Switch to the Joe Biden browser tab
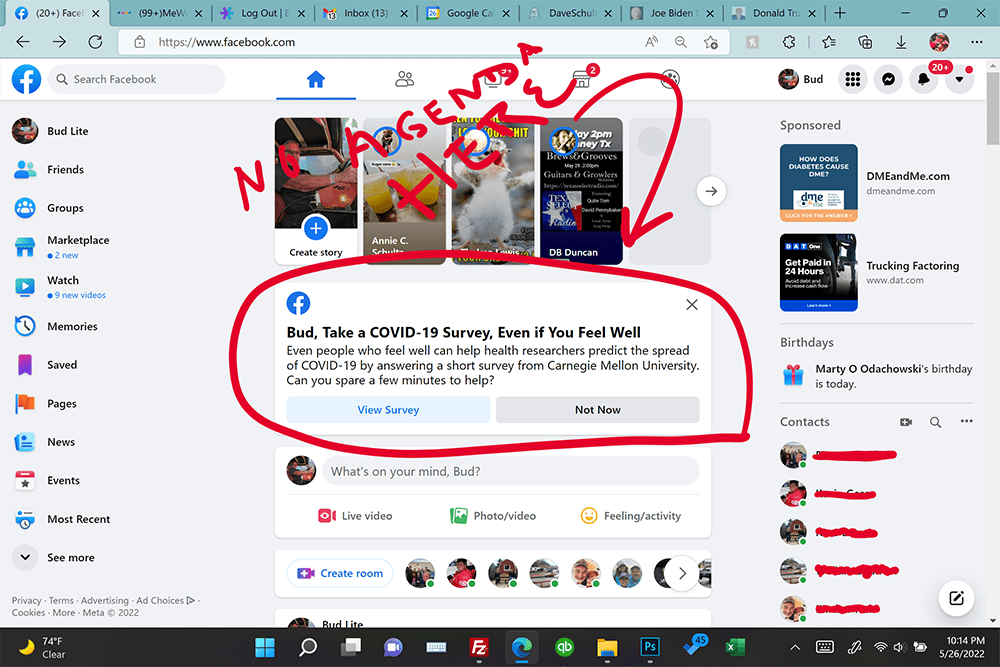The width and height of the screenshot is (1000, 667). (x=670, y=13)
